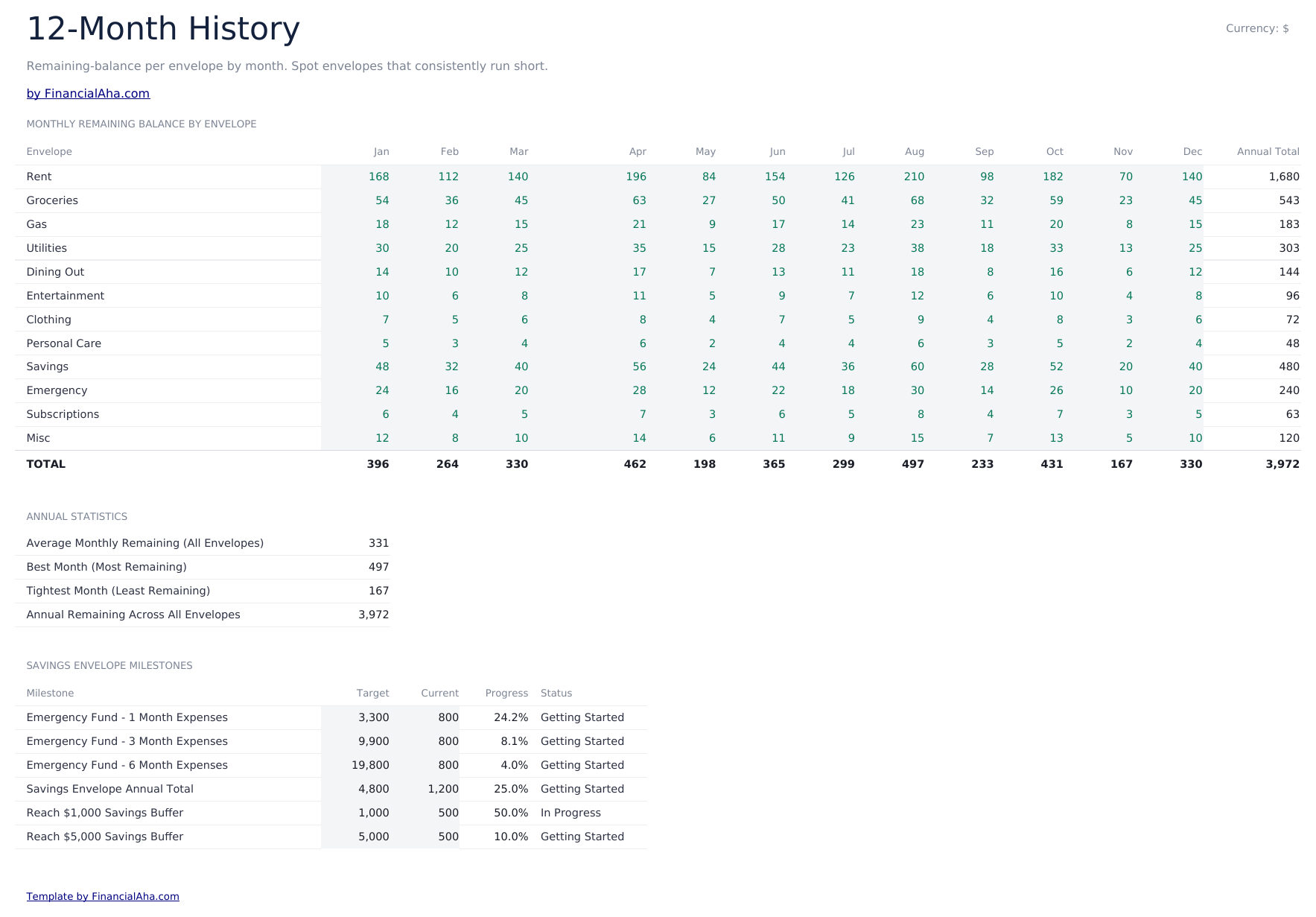Click the November total 167 in TOTAL row
The height and width of the screenshot is (917, 1316).
[x=1122, y=464]
